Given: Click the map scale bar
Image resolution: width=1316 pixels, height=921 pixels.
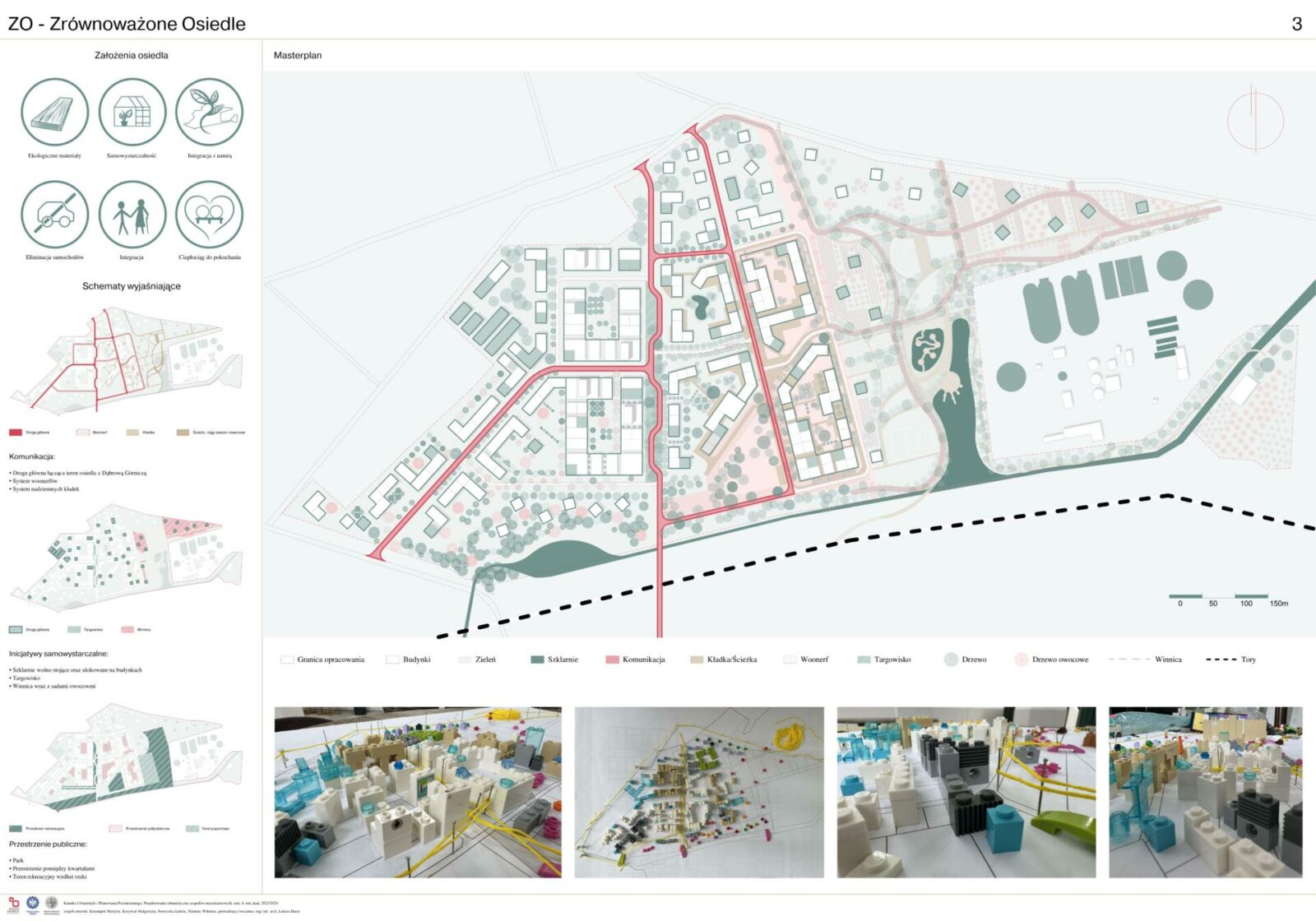Looking at the screenshot, I should 1219,597.
